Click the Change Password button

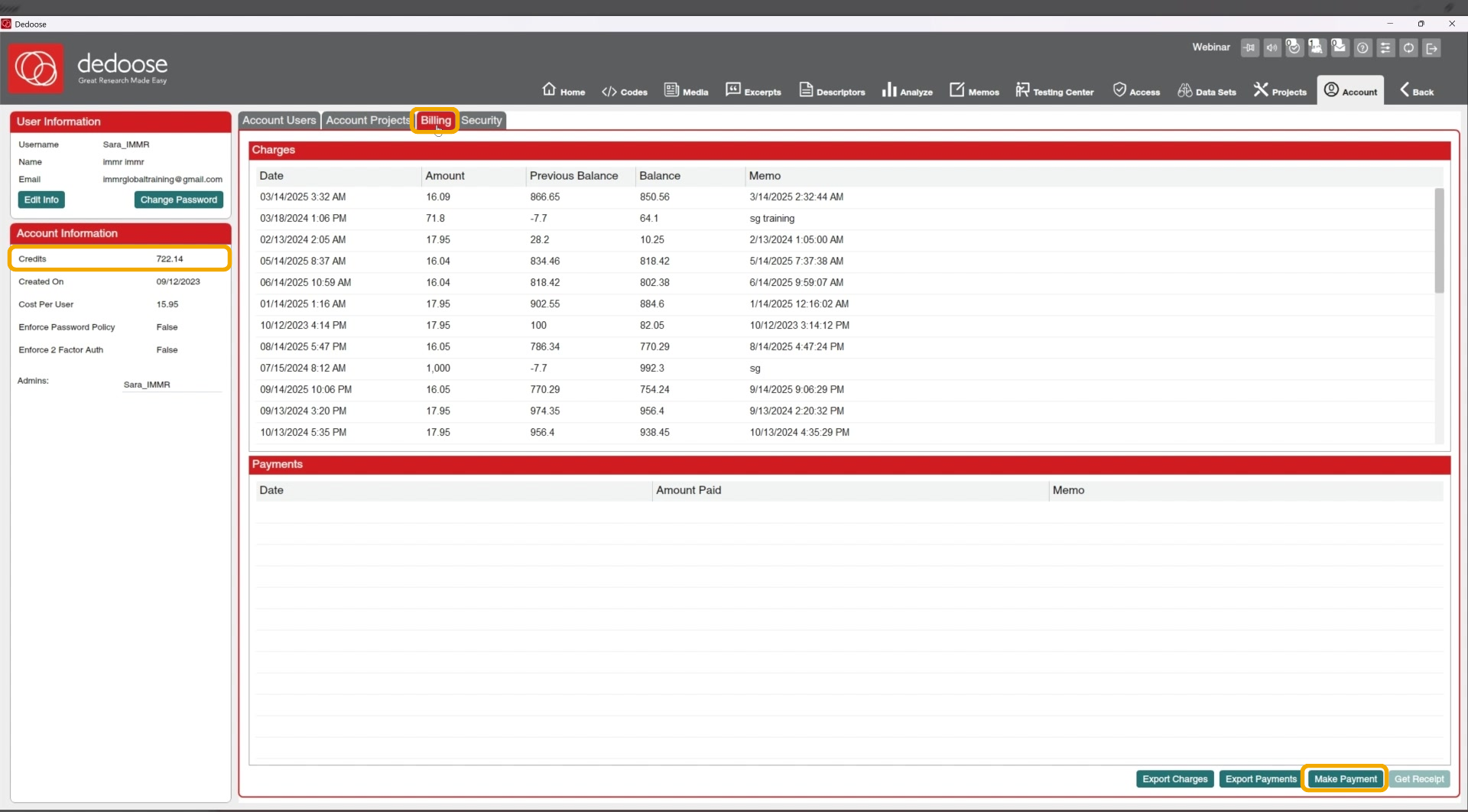(x=179, y=200)
